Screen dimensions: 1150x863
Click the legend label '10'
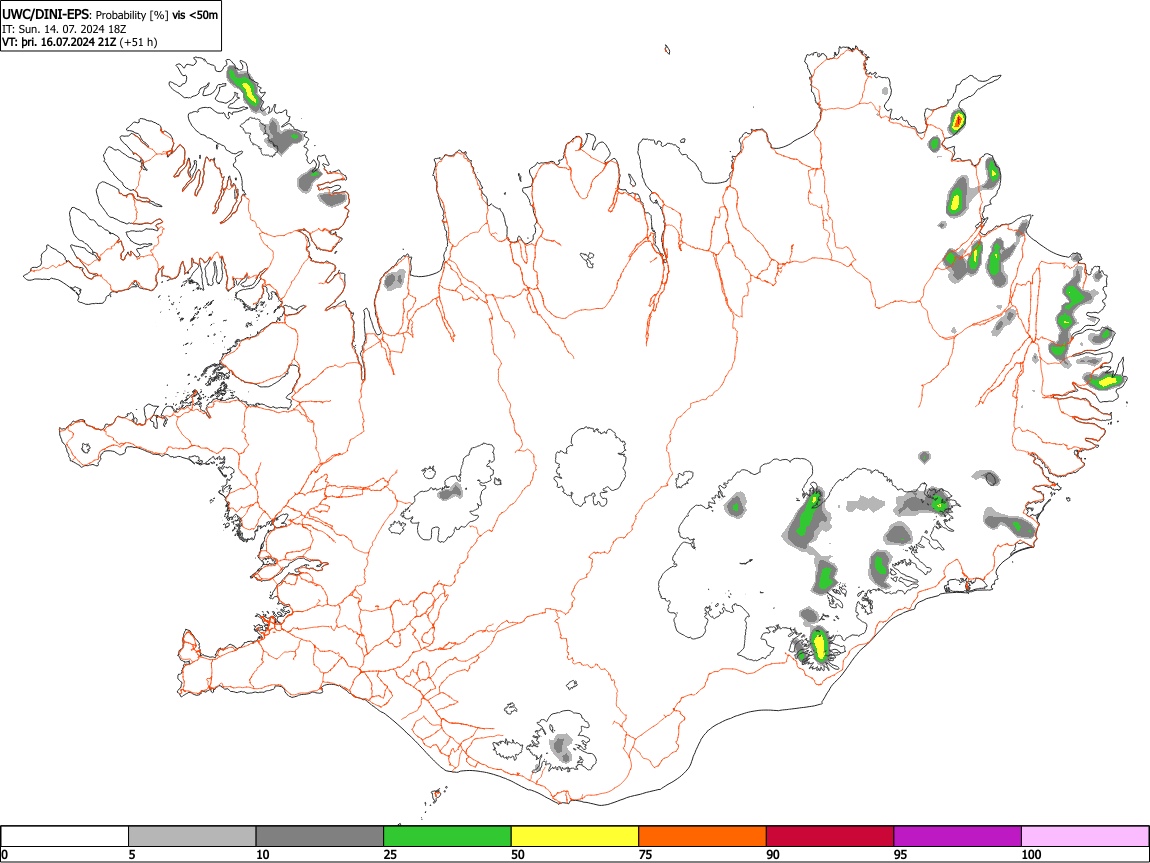[x=263, y=854]
